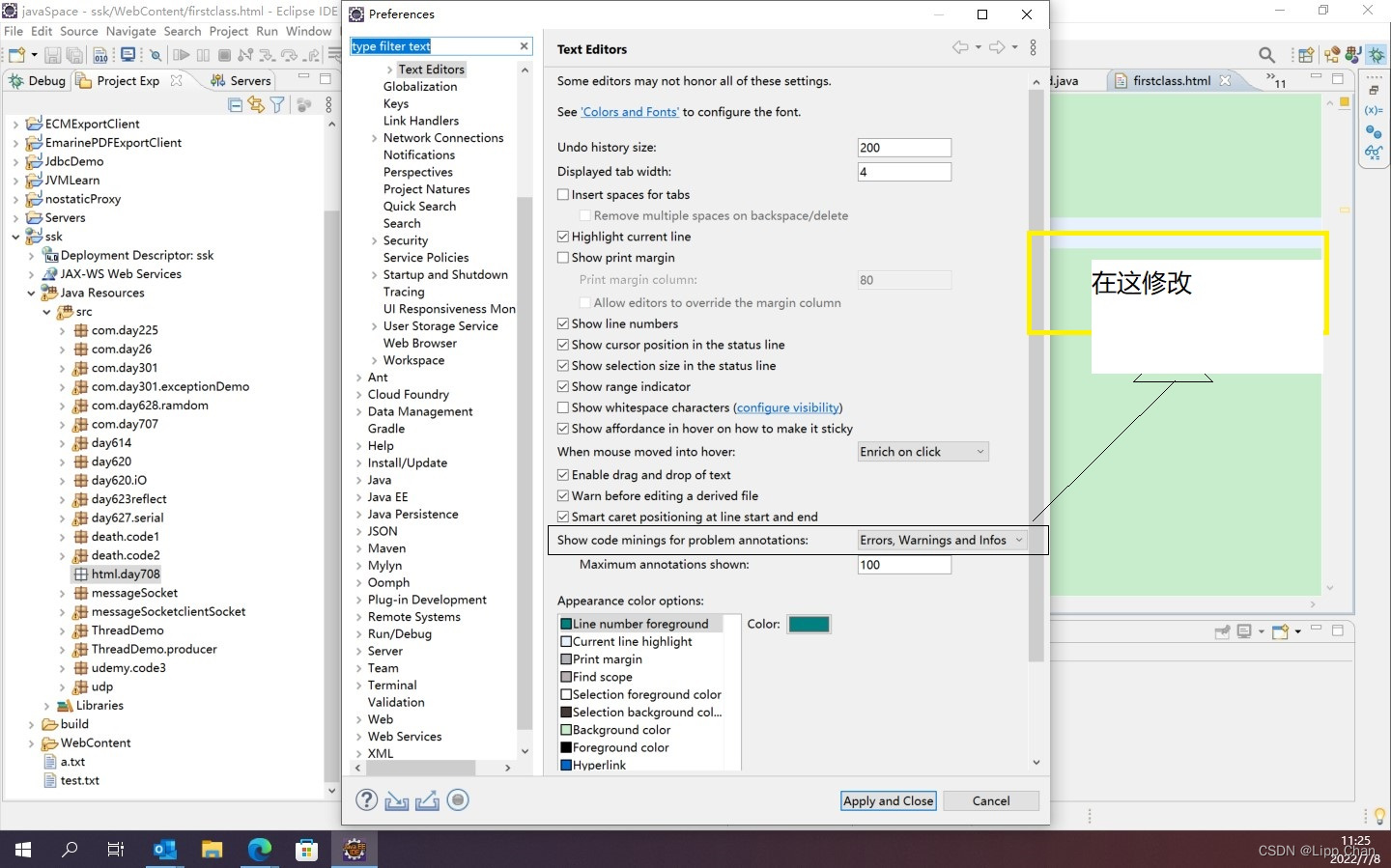Open the Variables (x)= view icon

[1374, 110]
